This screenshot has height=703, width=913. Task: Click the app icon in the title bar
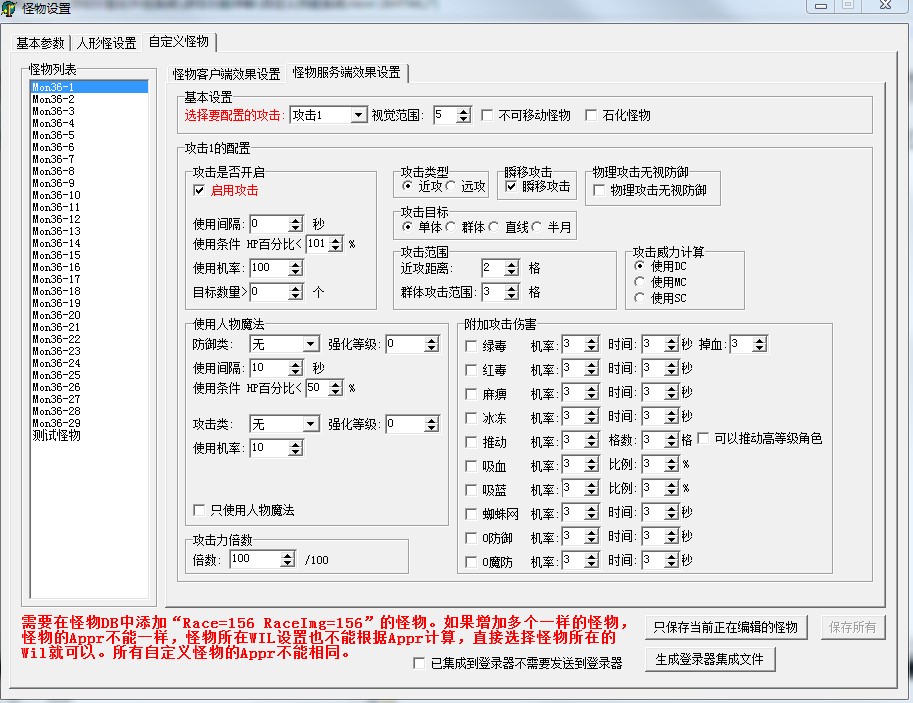pos(10,9)
